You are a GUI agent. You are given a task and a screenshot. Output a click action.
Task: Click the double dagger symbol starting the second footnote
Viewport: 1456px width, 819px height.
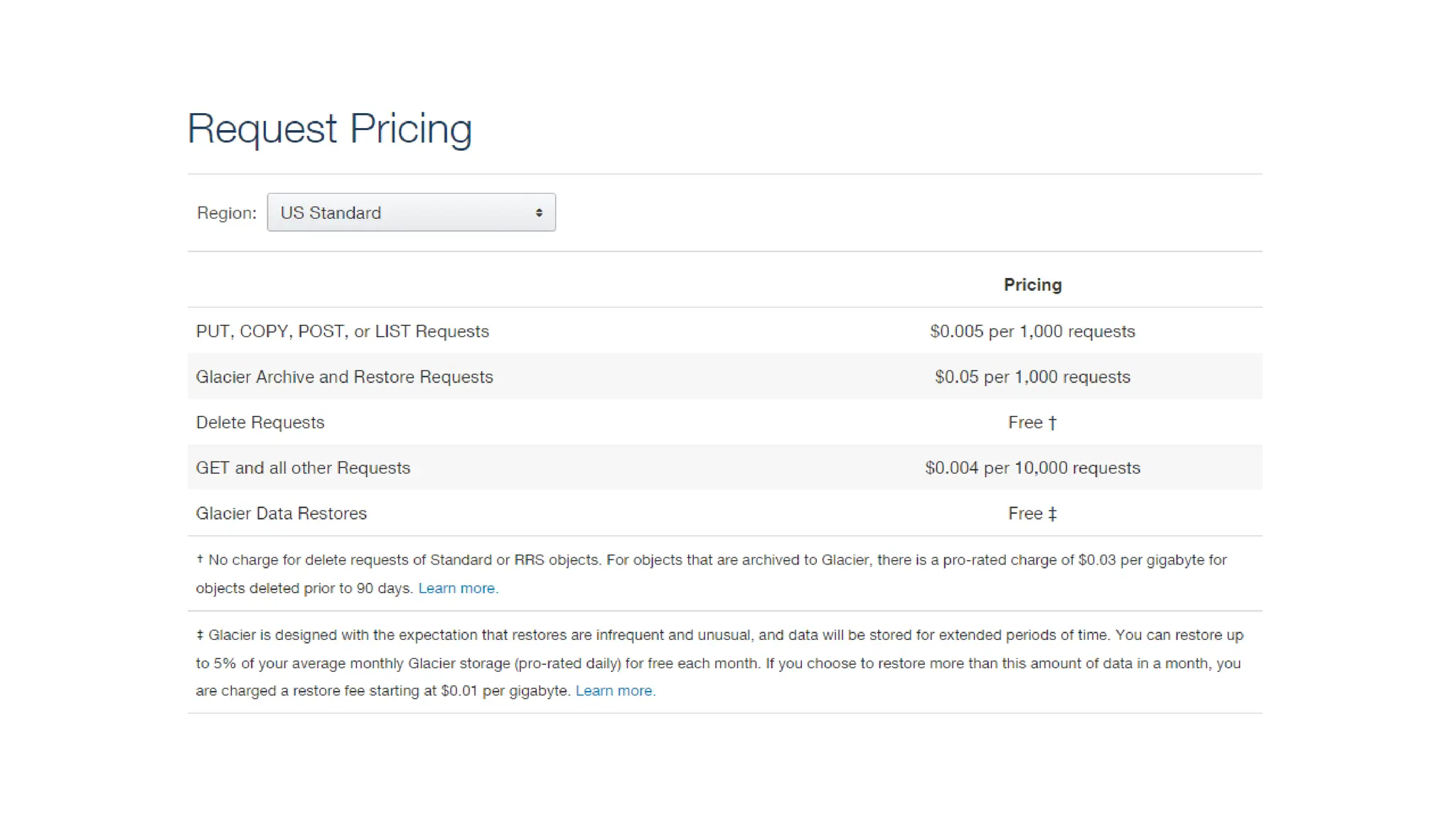200,635
